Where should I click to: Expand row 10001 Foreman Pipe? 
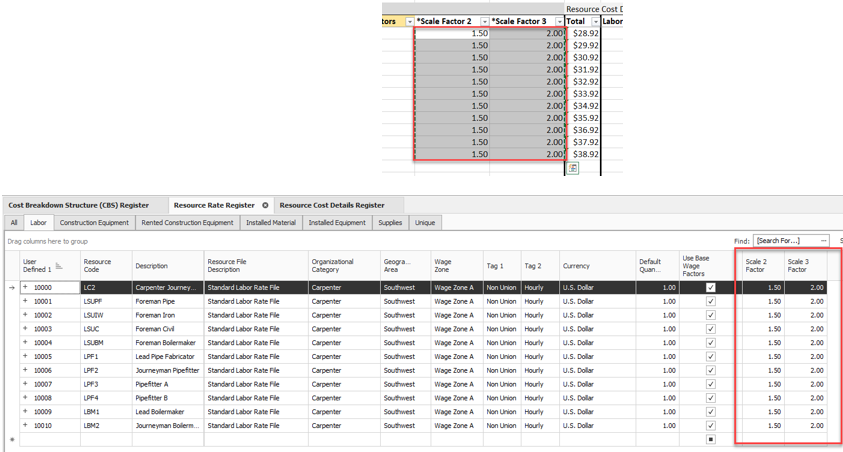tap(25, 302)
